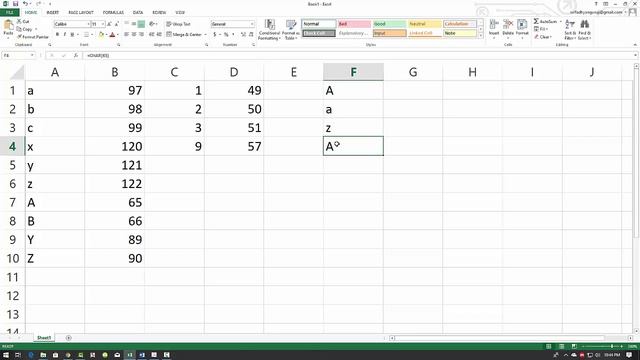Image resolution: width=640 pixels, height=360 pixels.
Task: Open Format as Table gallery
Action: pyautogui.click(x=291, y=29)
